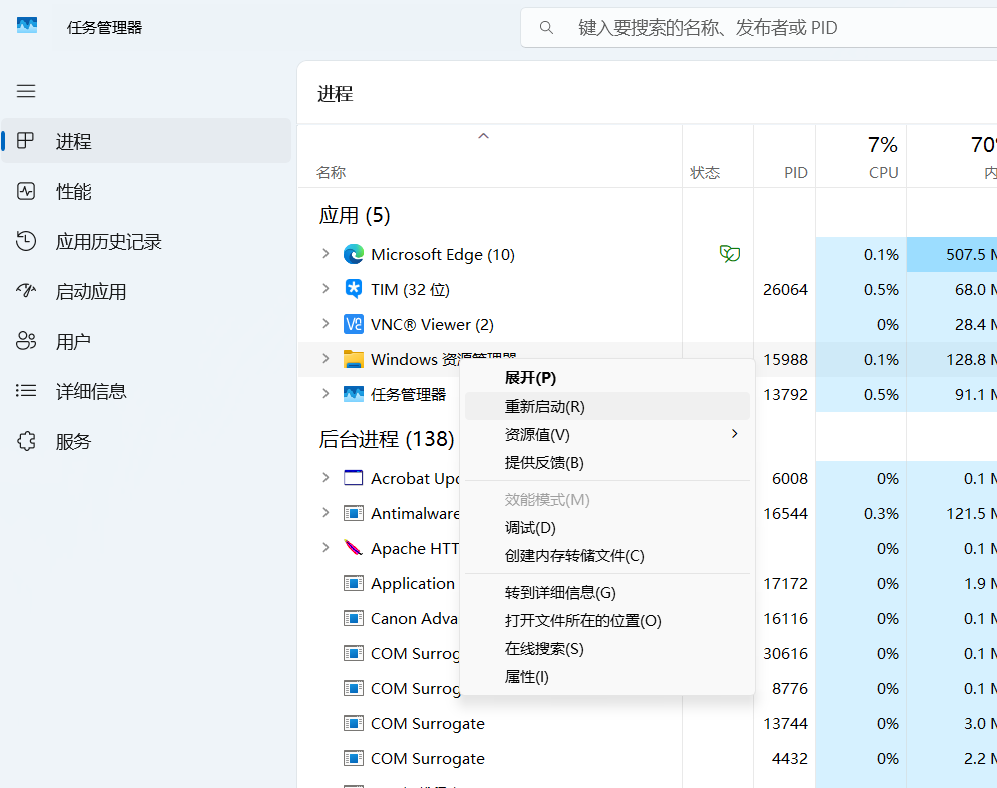Toggle the hamburger navigation menu
The height and width of the screenshot is (788, 997).
pos(26,91)
